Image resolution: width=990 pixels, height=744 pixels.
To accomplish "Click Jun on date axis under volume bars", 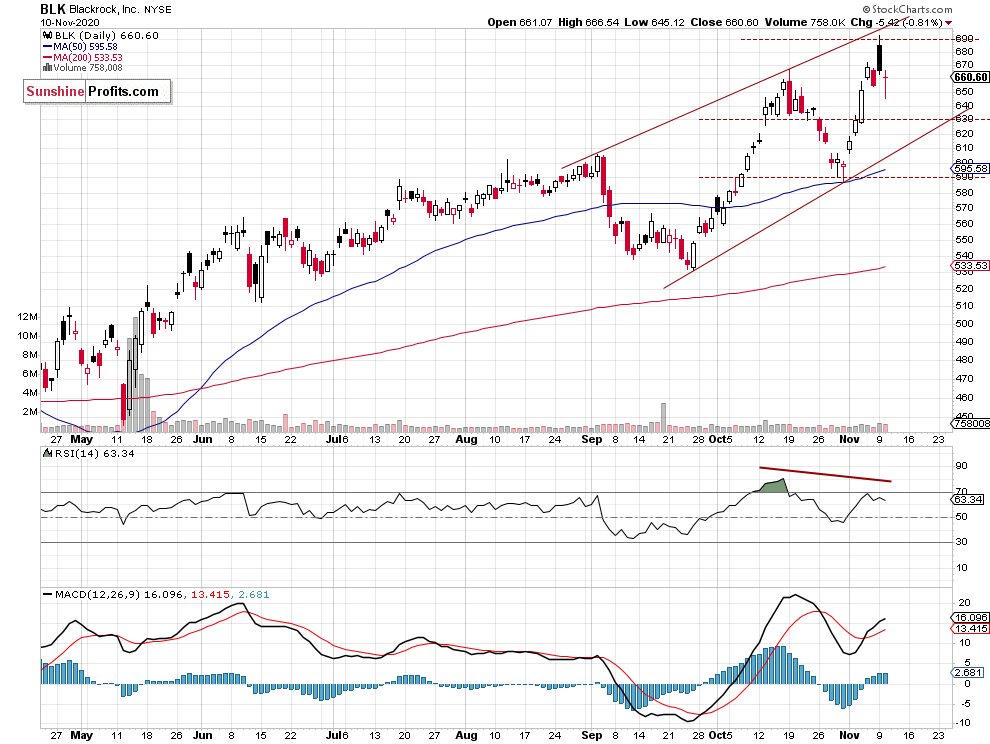I will [203, 439].
